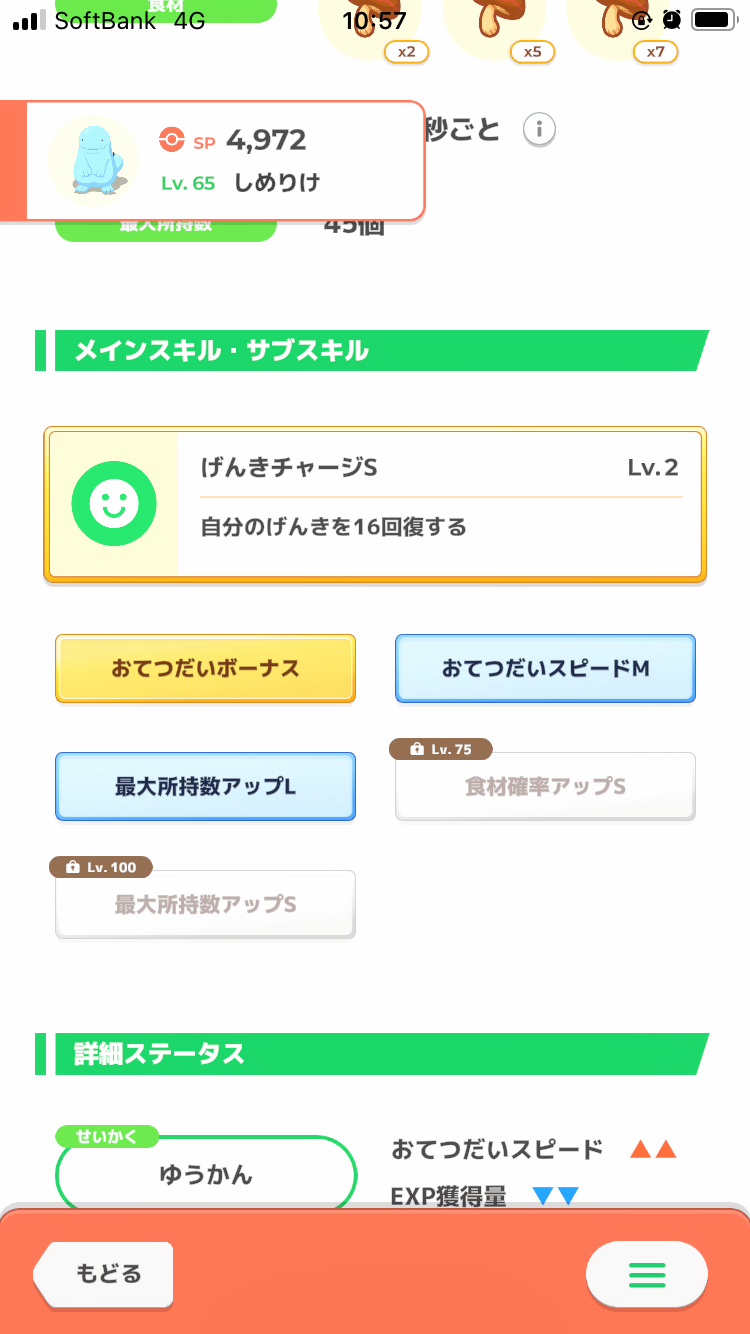Tap the locked 食材確率アップS skill
The image size is (750, 1334).
pyautogui.click(x=545, y=787)
